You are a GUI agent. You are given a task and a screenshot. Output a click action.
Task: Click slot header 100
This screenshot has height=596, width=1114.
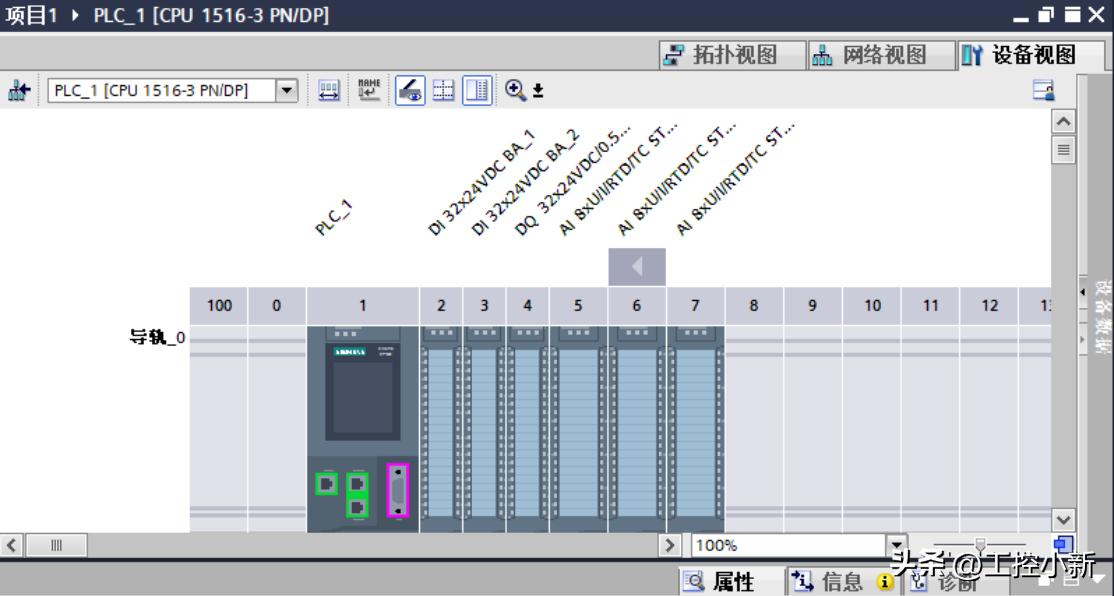pyautogui.click(x=219, y=305)
